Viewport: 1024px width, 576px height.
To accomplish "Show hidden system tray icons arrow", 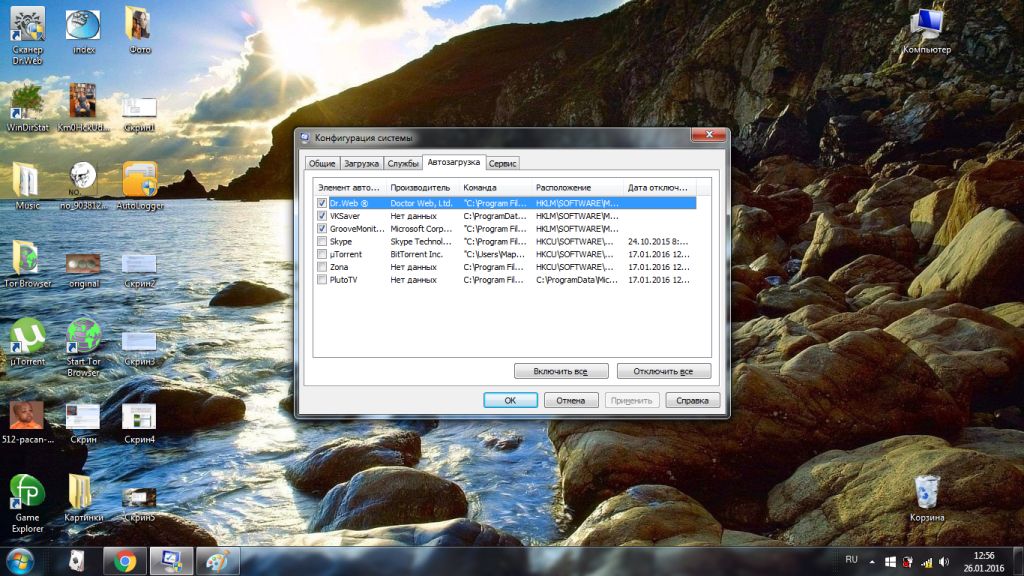I will pos(873,561).
